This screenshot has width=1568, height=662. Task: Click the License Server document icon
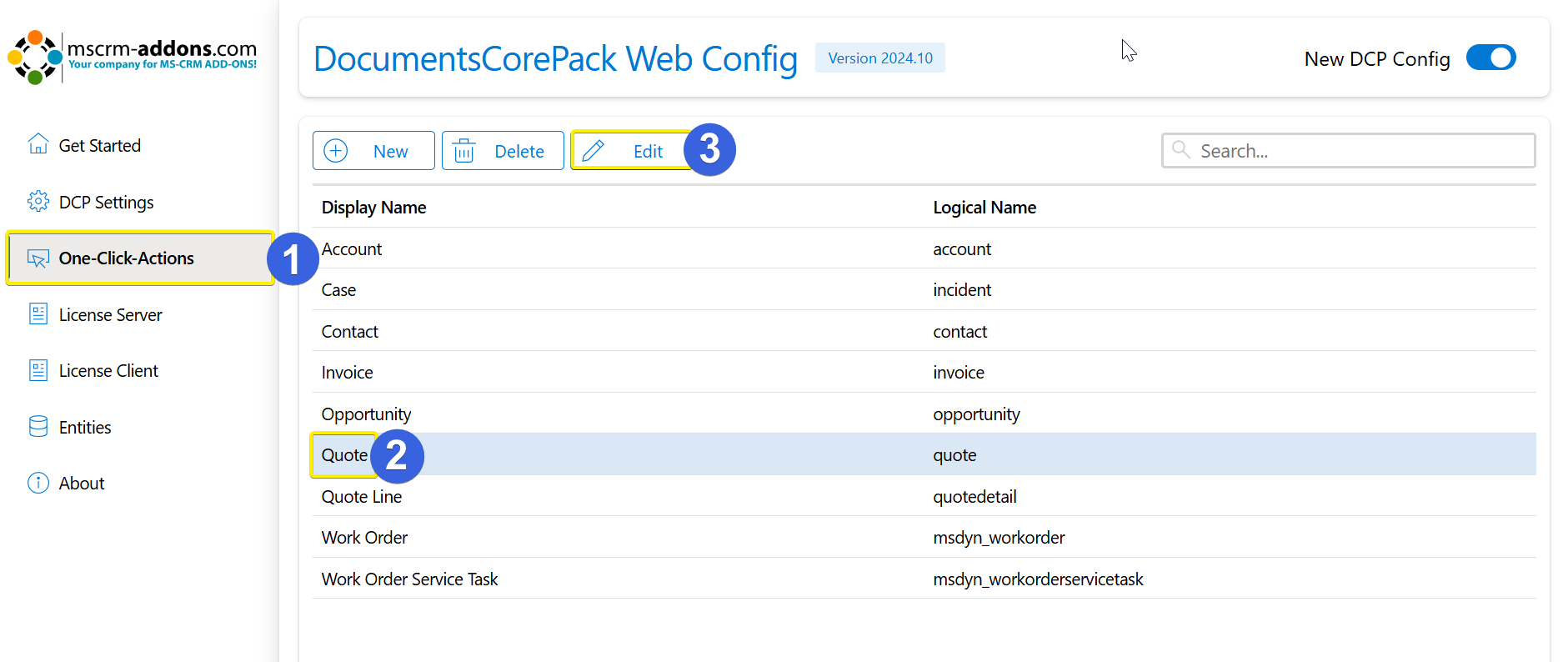pyautogui.click(x=38, y=314)
